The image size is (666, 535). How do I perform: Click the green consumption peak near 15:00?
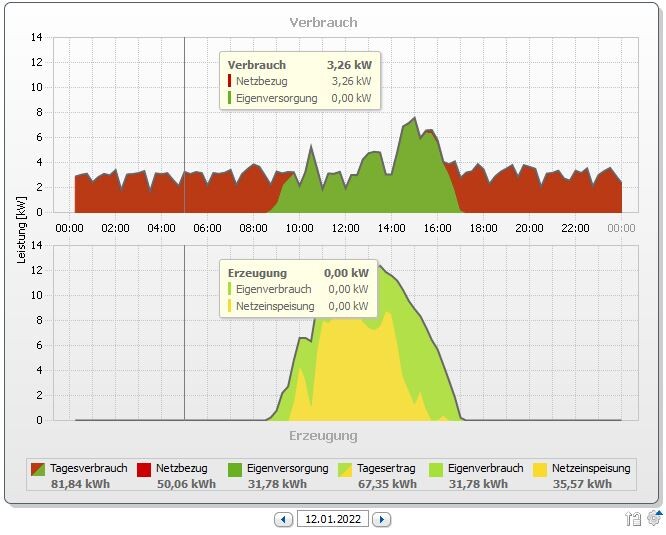point(413,160)
